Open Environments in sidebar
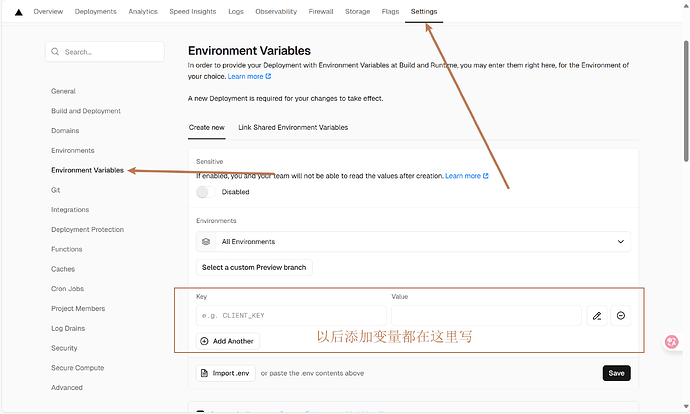690x414 pixels. (73, 151)
